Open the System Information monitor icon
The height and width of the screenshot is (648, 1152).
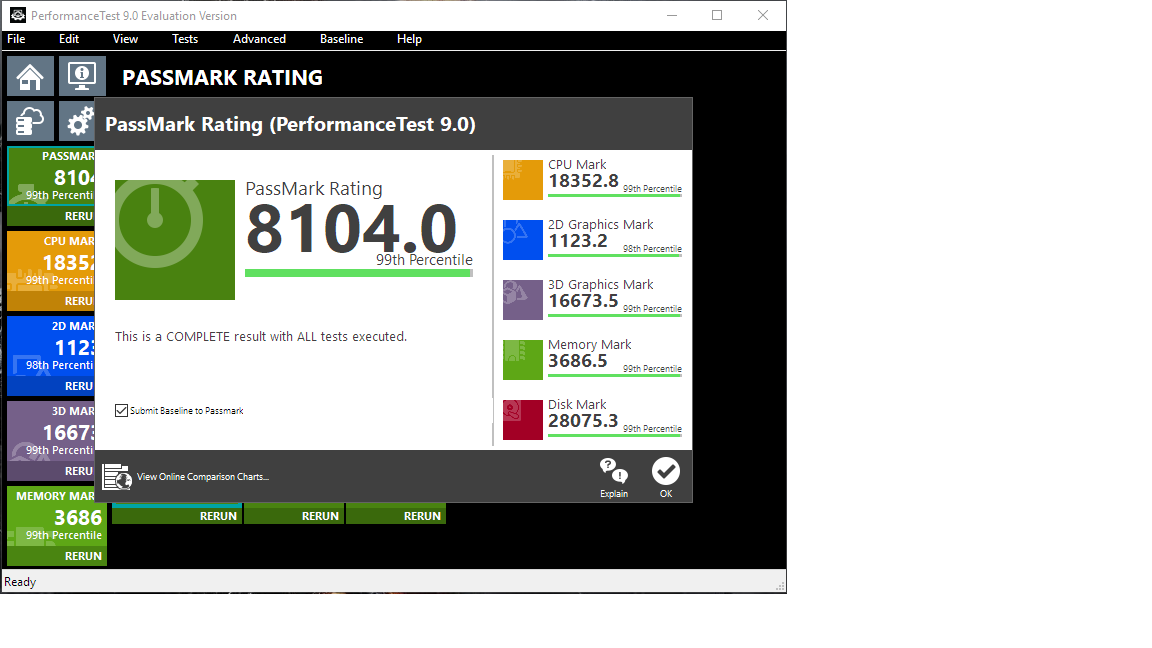pyautogui.click(x=82, y=76)
